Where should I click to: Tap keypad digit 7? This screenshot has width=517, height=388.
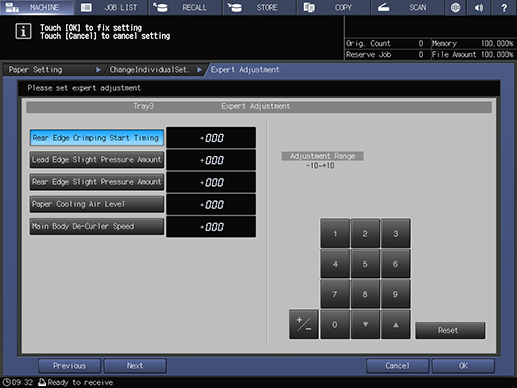tap(335, 294)
